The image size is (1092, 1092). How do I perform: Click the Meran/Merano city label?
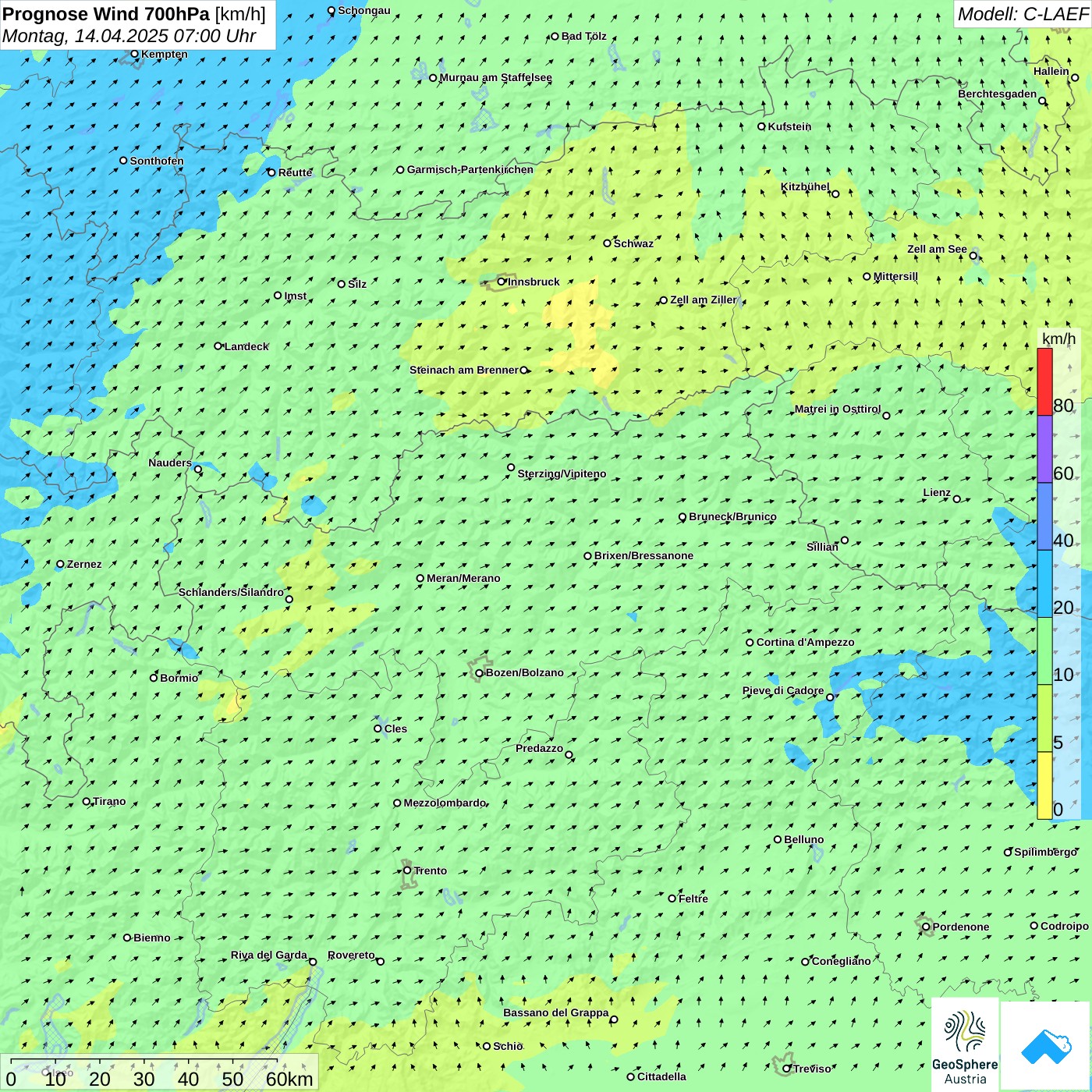(463, 578)
